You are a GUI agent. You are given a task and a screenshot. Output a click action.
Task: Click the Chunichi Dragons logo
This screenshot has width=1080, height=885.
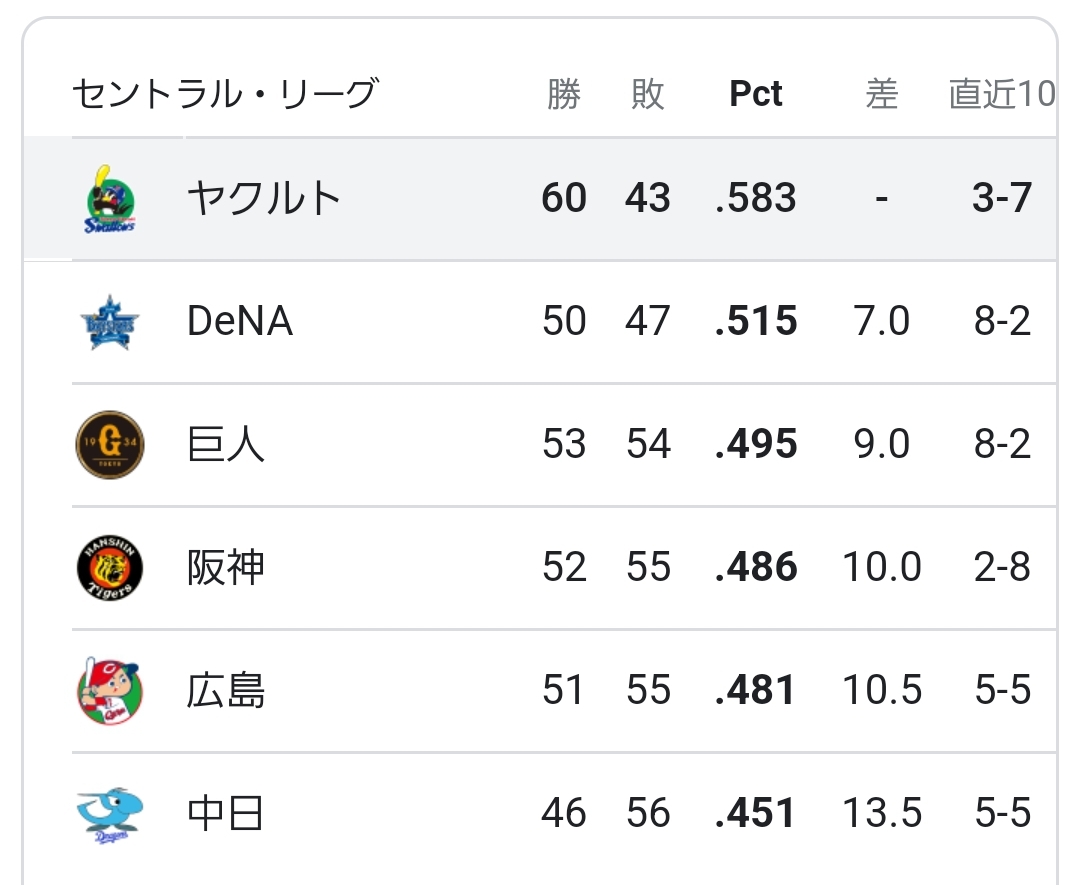(110, 814)
